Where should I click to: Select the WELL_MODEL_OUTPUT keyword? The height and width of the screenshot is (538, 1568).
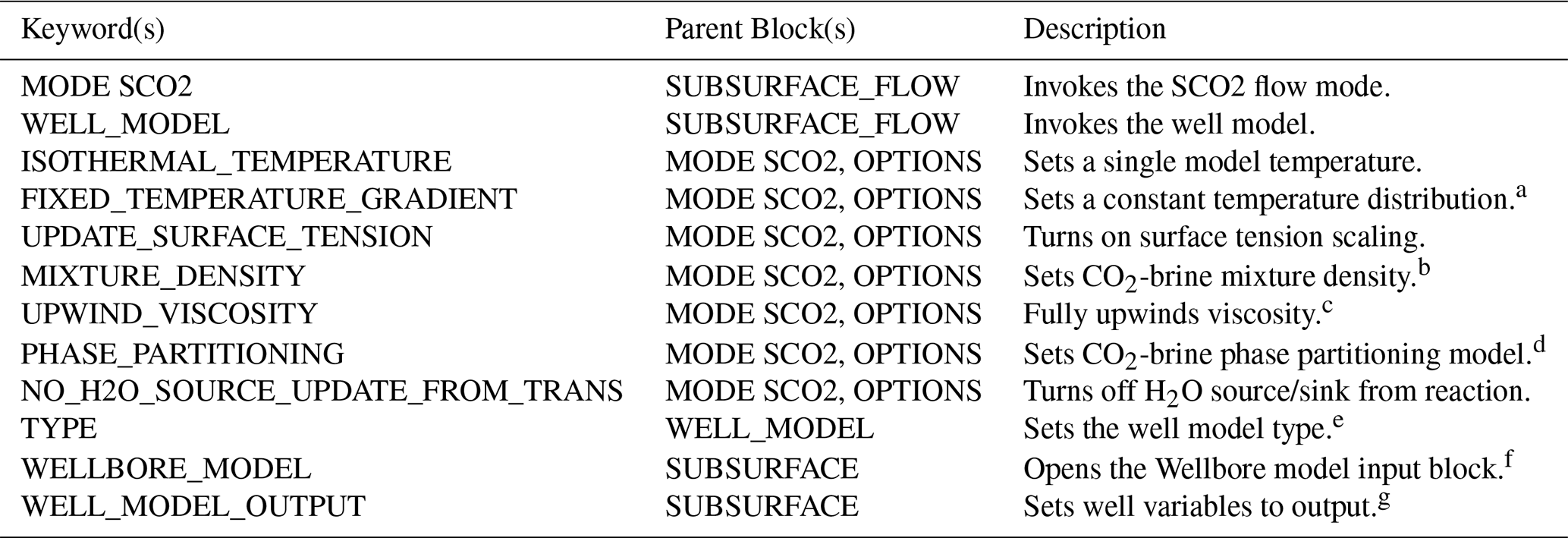coord(193,507)
